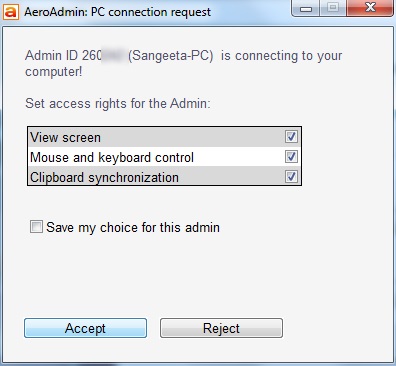Viewport: 396px width, 366px height.
Task: Click the blurred Admin ID number
Action: click(x=105, y=55)
